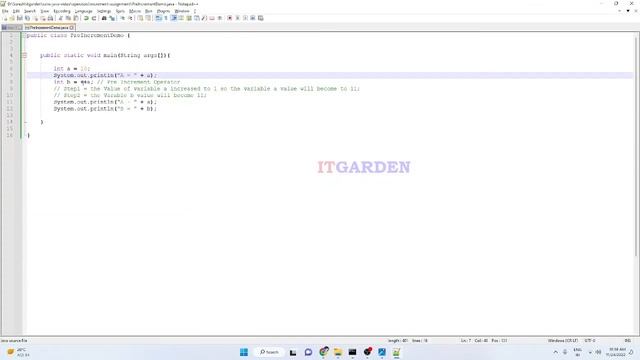Click the Save All toolbar icon
Viewport: 640px width, 360px height.
click(27, 18)
